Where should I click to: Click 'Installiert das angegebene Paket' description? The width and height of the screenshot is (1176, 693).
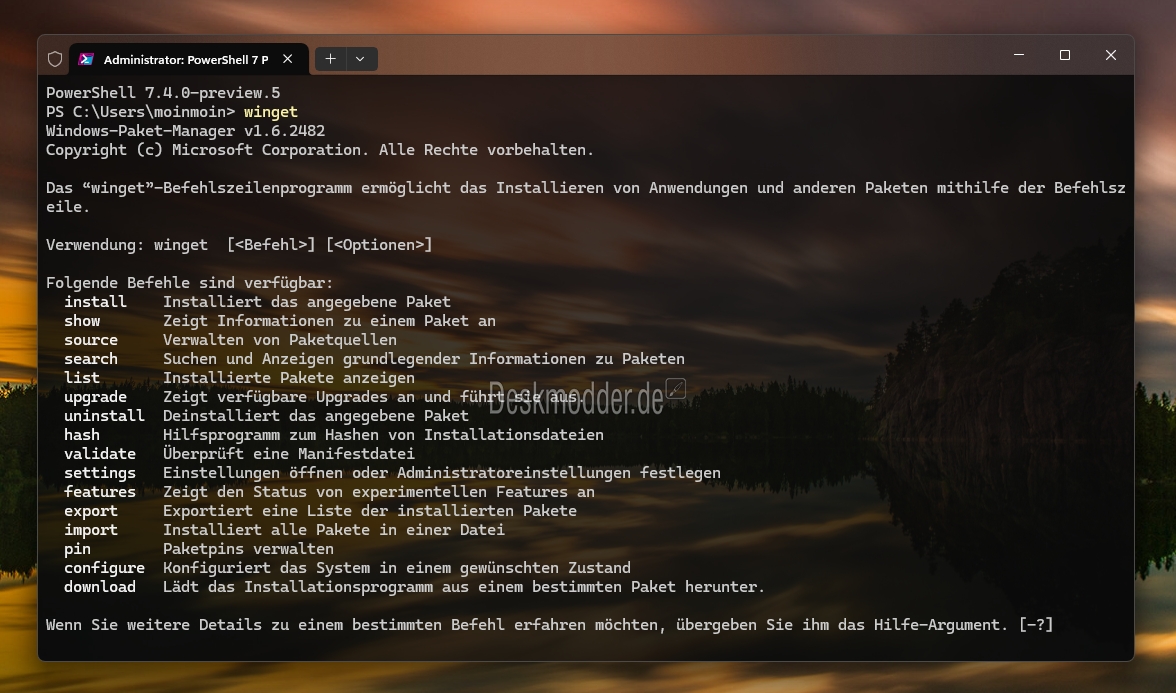coord(307,302)
